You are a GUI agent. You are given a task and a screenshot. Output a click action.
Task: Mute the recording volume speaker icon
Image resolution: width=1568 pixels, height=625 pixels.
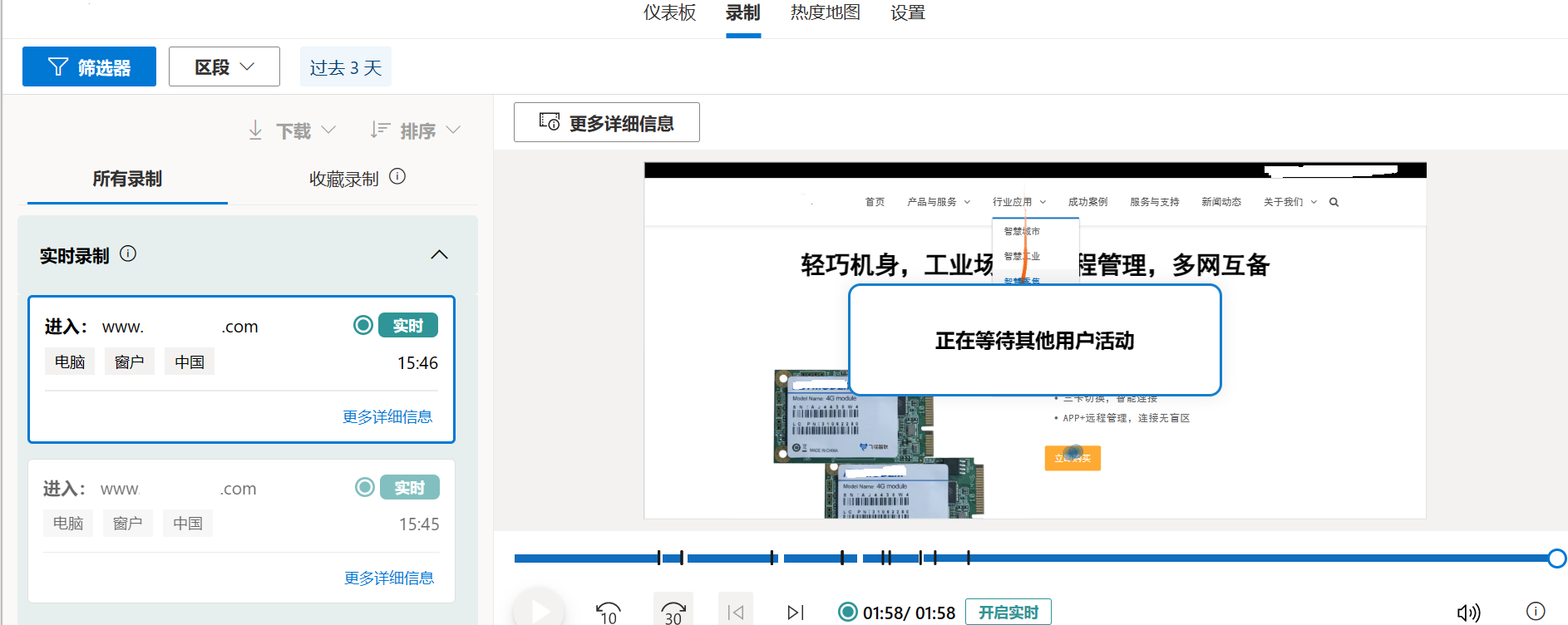(1468, 613)
